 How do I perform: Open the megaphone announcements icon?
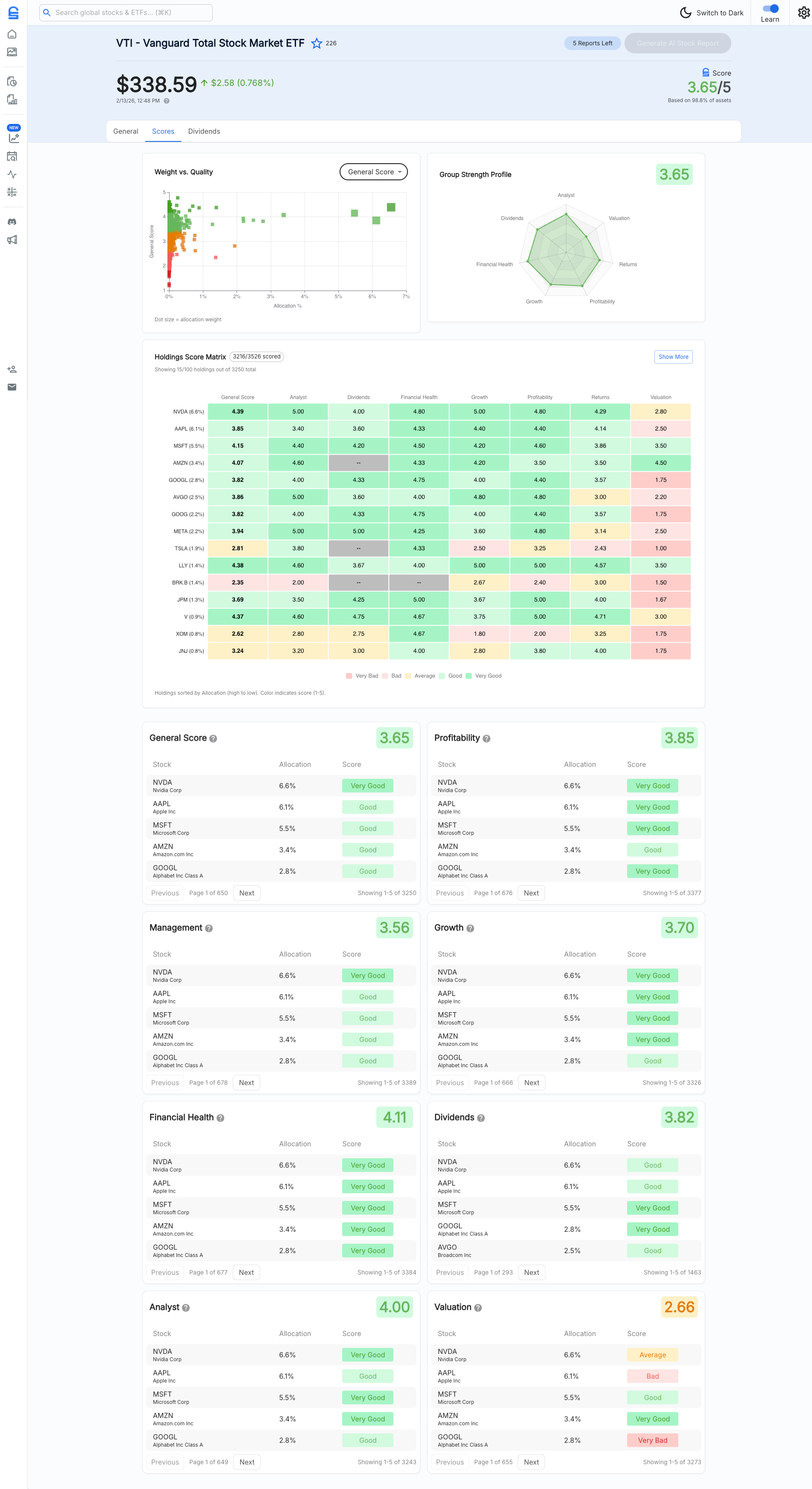[x=12, y=240]
